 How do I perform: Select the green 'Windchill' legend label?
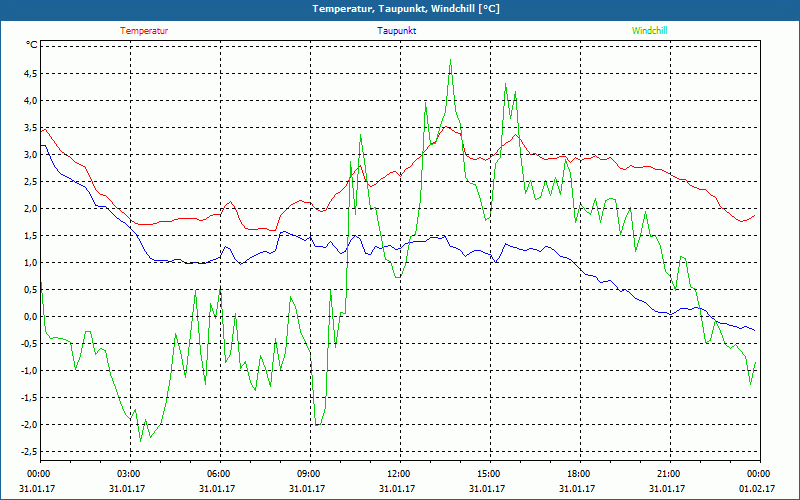[649, 31]
